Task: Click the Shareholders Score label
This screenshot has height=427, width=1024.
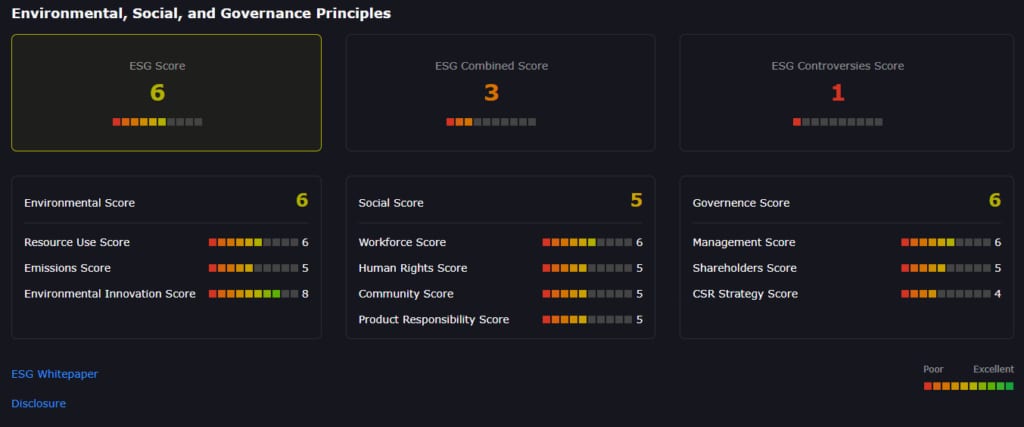Action: (x=744, y=268)
